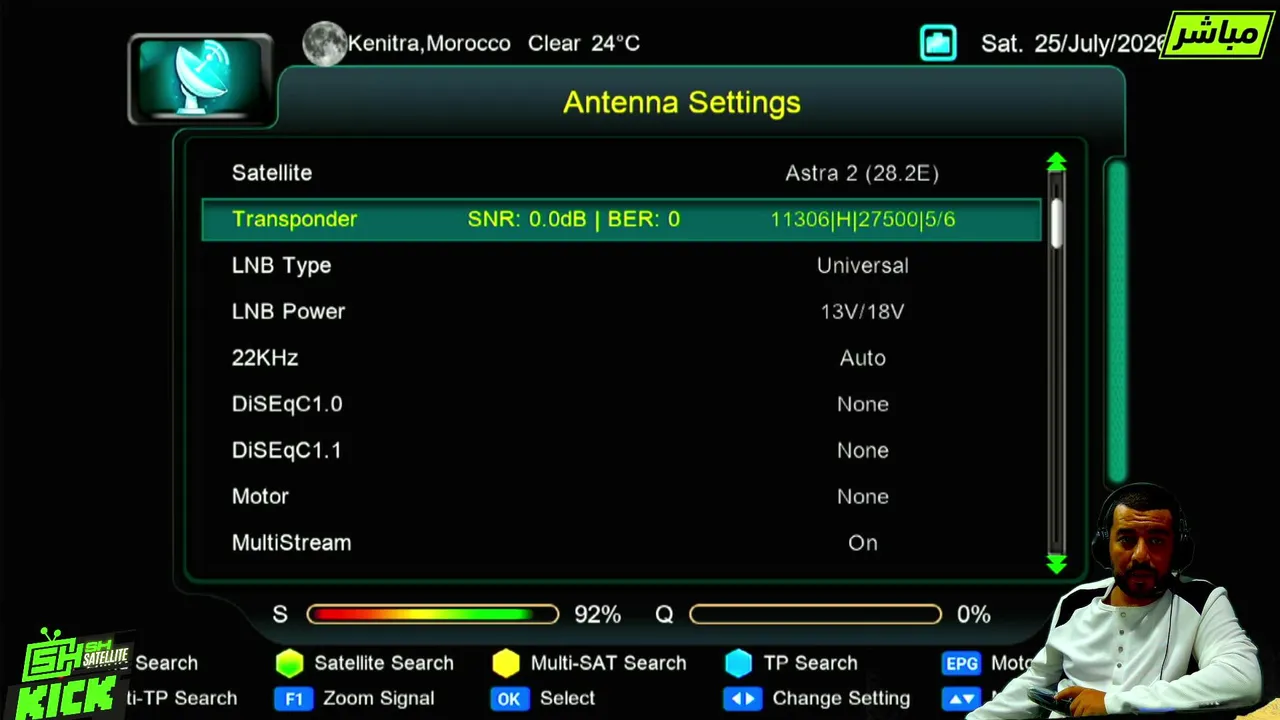
Task: Toggle the MultiStream 'On' value
Action: pyautogui.click(x=863, y=543)
